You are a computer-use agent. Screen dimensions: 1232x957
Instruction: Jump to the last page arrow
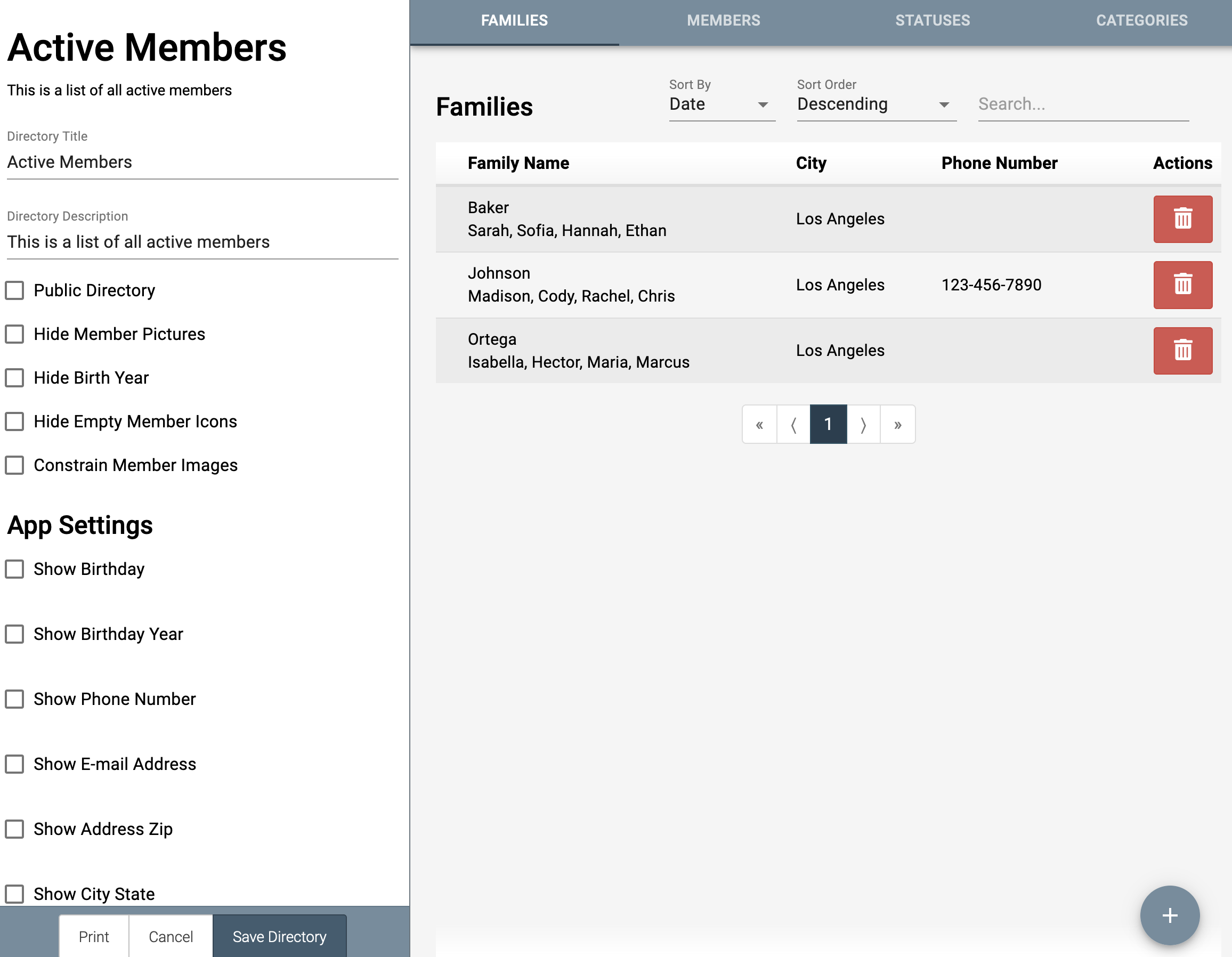[x=897, y=424]
